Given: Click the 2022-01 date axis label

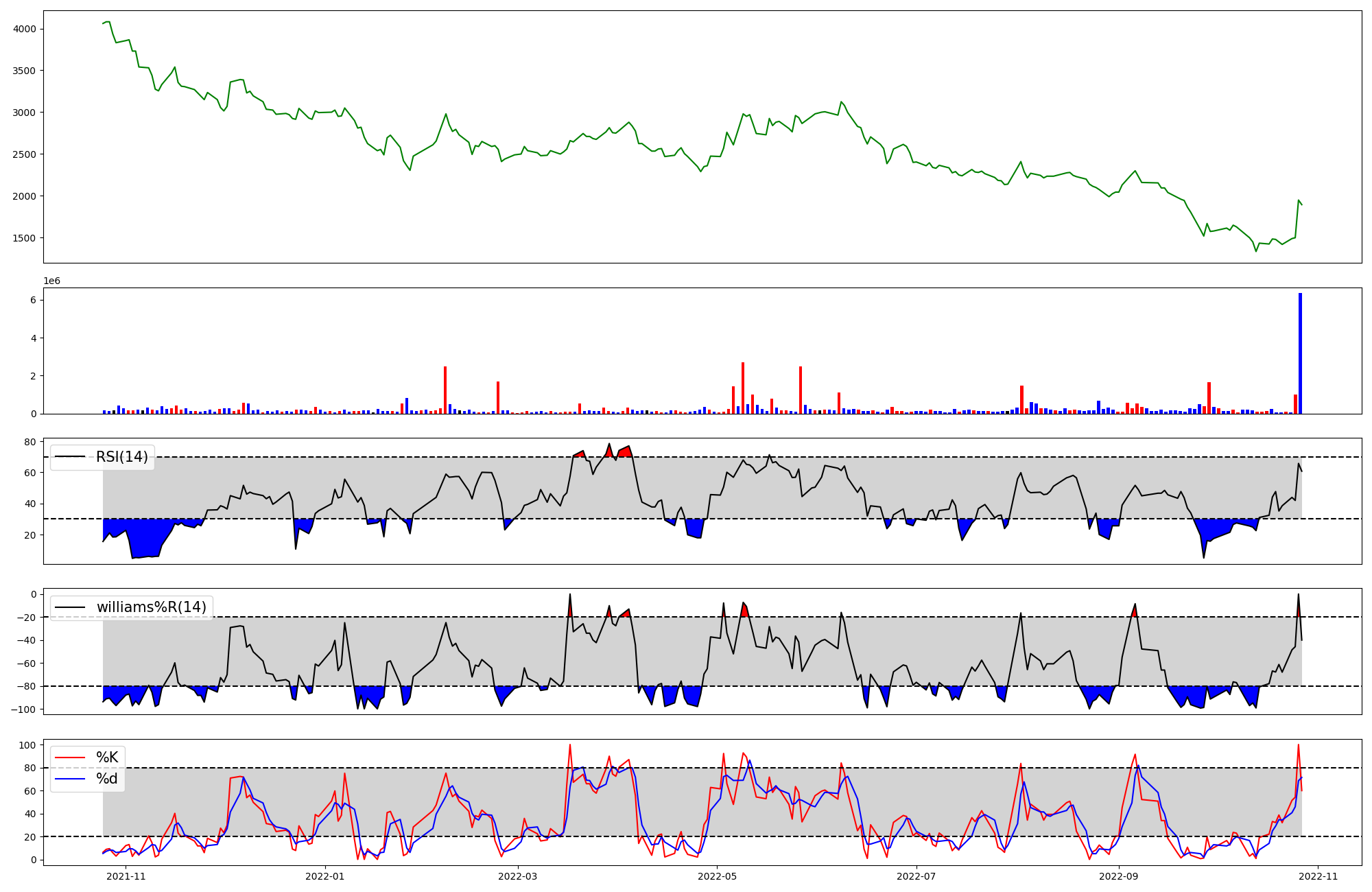Looking at the screenshot, I should click(324, 876).
